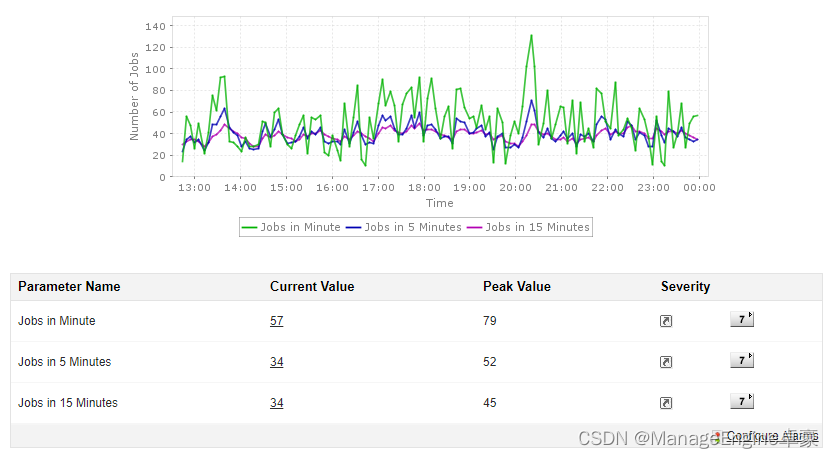Image resolution: width=833 pixels, height=458 pixels.
Task: Click the 17:00 time axis label
Action: pos(378,188)
